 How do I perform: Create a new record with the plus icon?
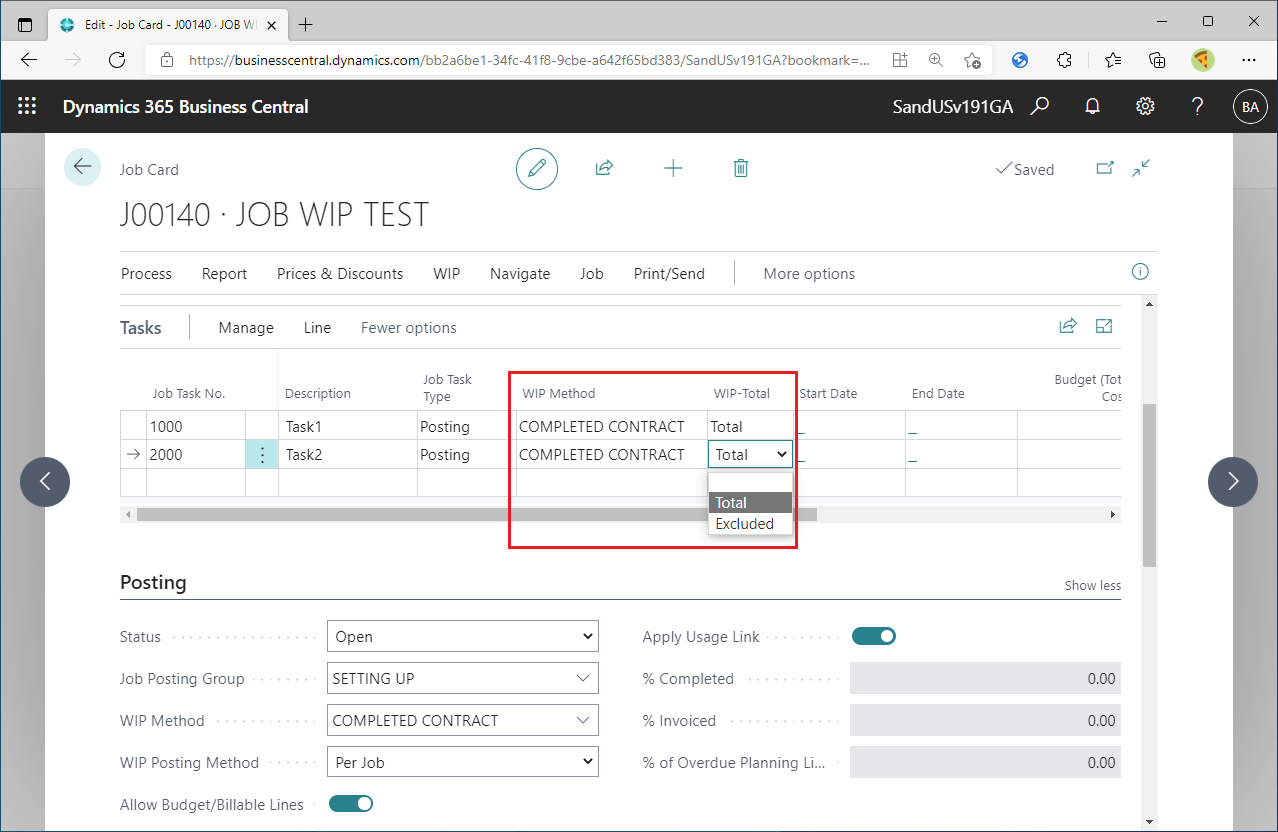tap(673, 168)
